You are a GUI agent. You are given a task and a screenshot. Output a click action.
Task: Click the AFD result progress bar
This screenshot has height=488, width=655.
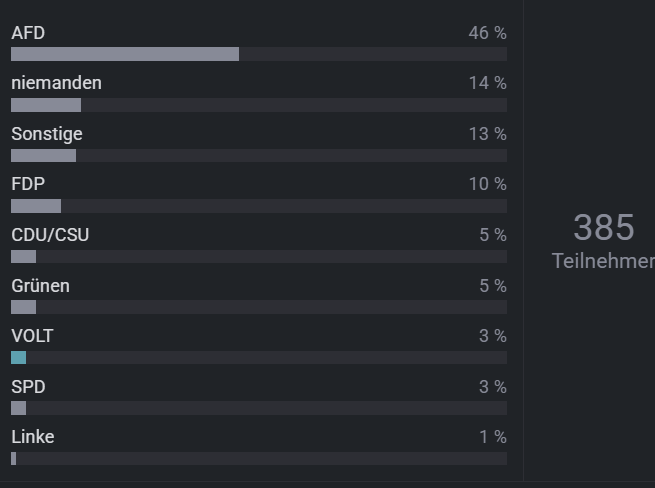(125, 54)
